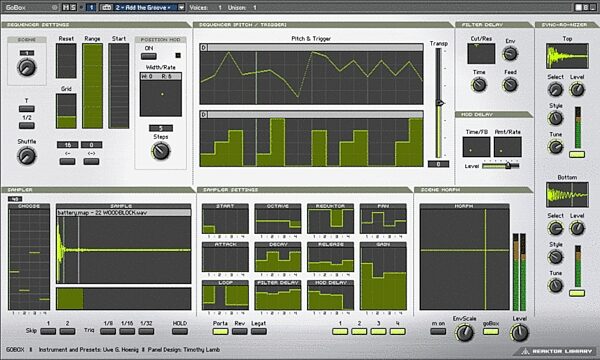The image size is (600, 360).
Task: Click the GAIN step editor
Action: [x=383, y=278]
